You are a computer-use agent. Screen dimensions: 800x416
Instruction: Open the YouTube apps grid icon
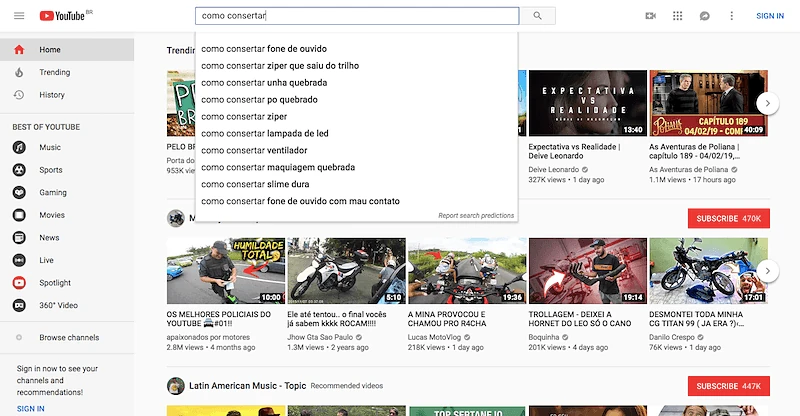[678, 16]
